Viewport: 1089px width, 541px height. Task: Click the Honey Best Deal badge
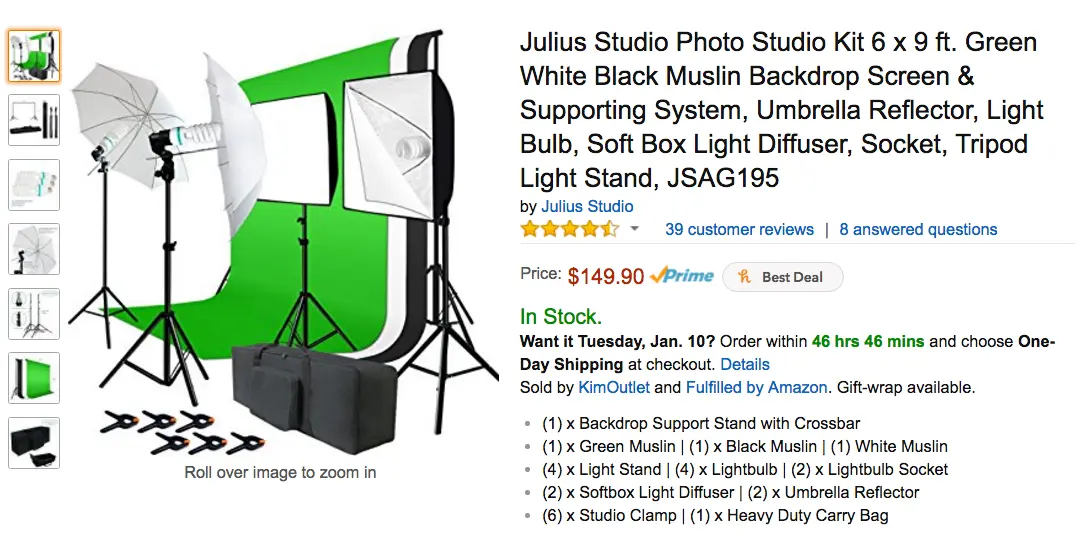[783, 277]
